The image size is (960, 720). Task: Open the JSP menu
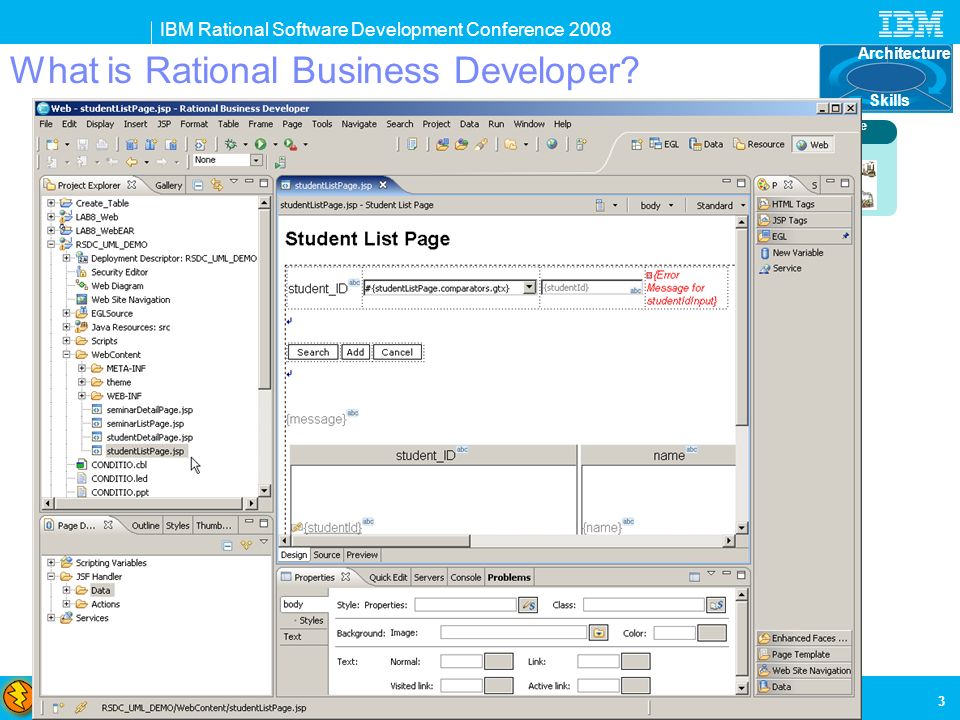coord(164,124)
